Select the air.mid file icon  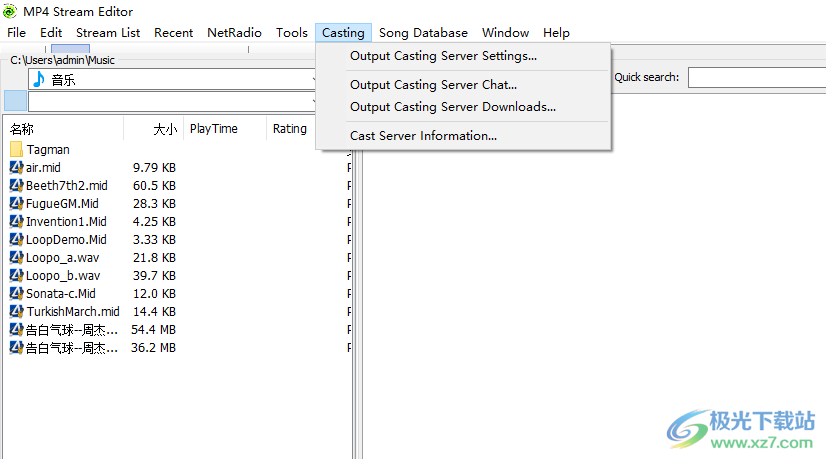[x=16, y=168]
